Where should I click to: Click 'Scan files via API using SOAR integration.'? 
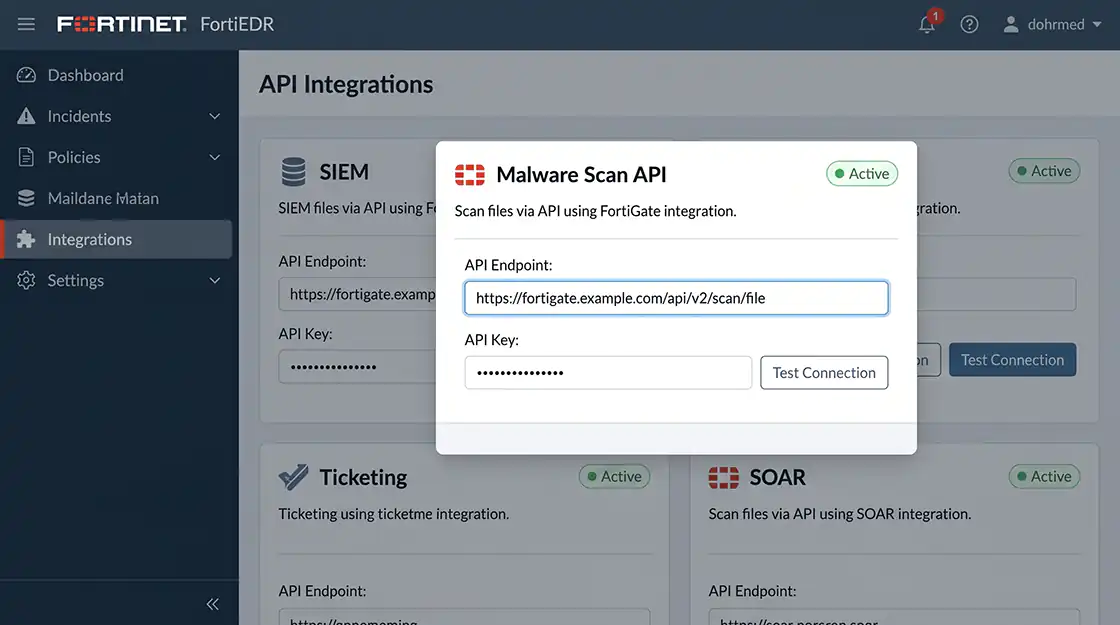(x=840, y=514)
